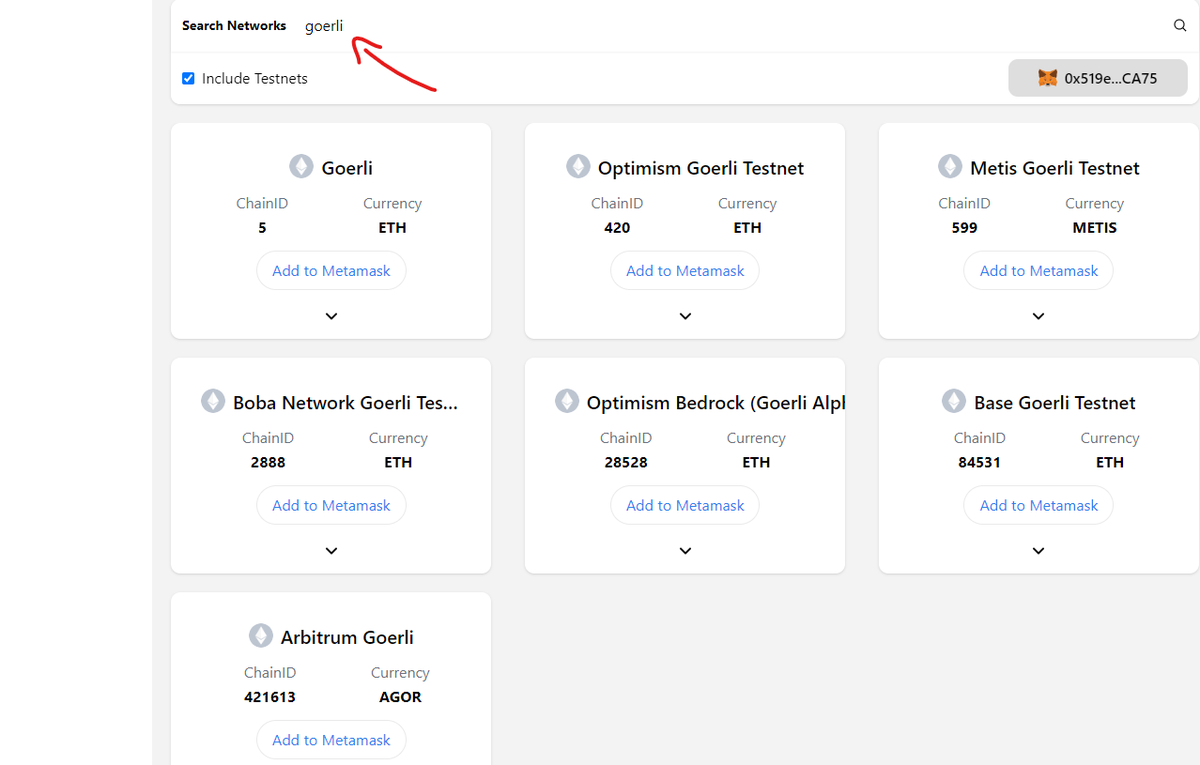Expand Metis Goerli Testnet card details
Screen dimensions: 1200x765
click(1038, 316)
